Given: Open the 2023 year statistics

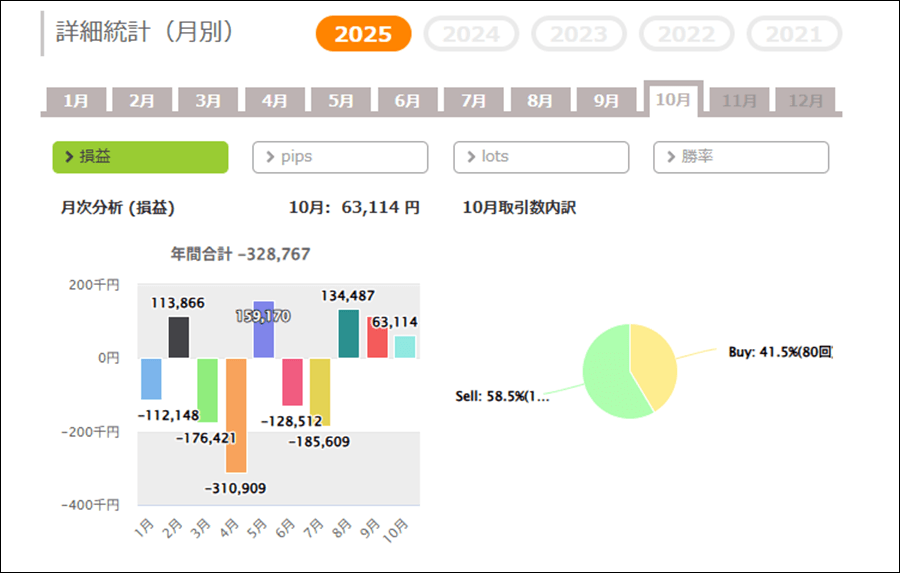Looking at the screenshot, I should pyautogui.click(x=579, y=34).
